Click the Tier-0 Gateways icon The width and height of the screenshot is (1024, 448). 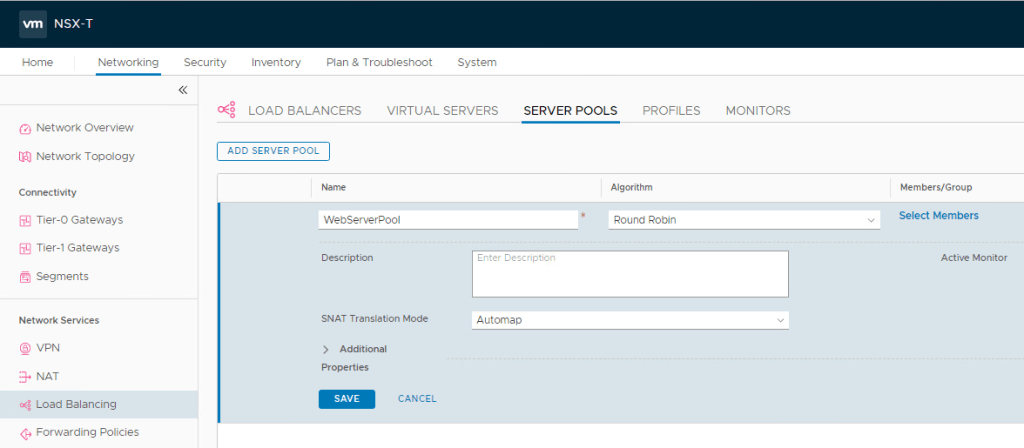coord(25,220)
